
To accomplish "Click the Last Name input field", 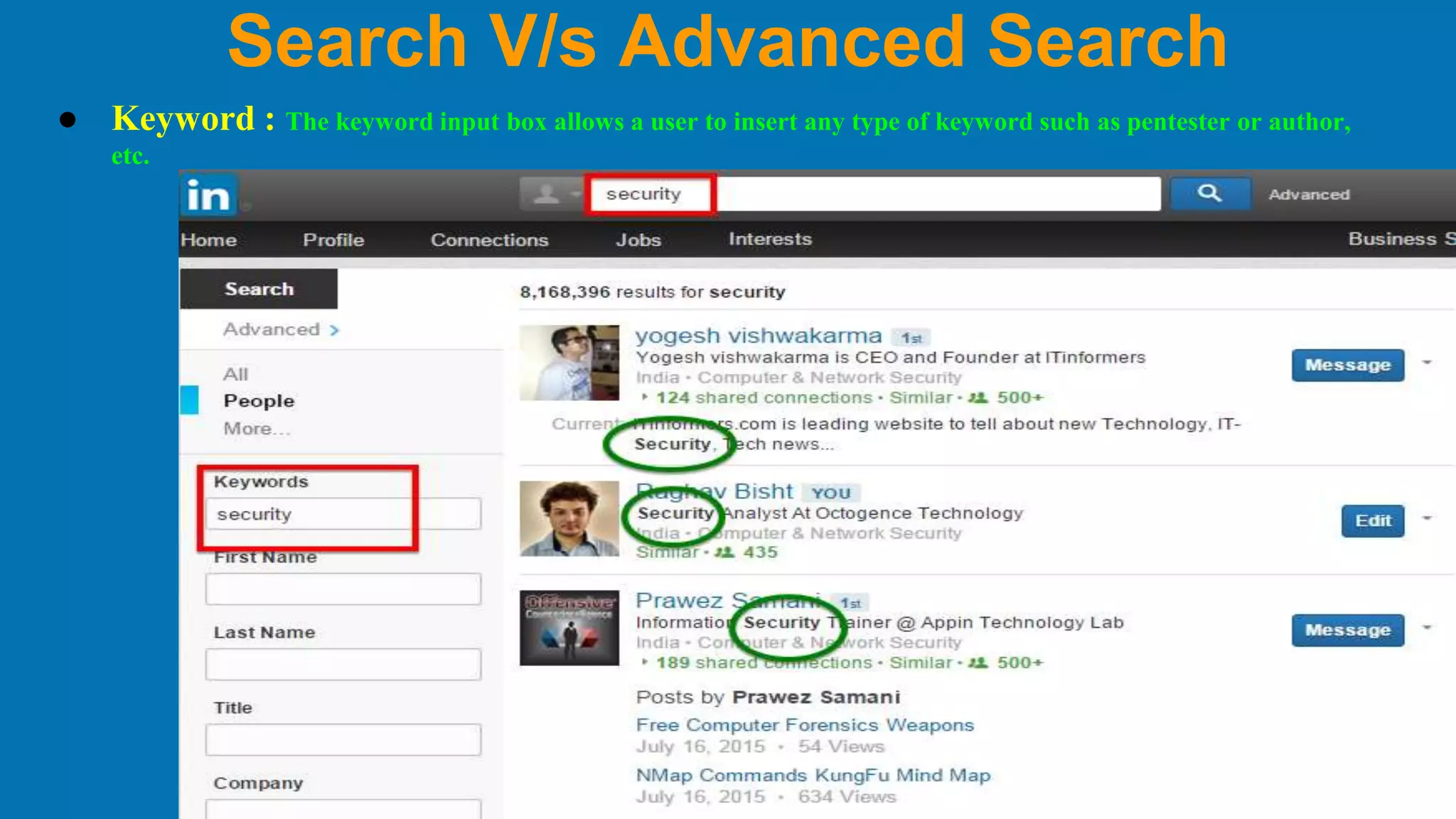I will pos(343,665).
